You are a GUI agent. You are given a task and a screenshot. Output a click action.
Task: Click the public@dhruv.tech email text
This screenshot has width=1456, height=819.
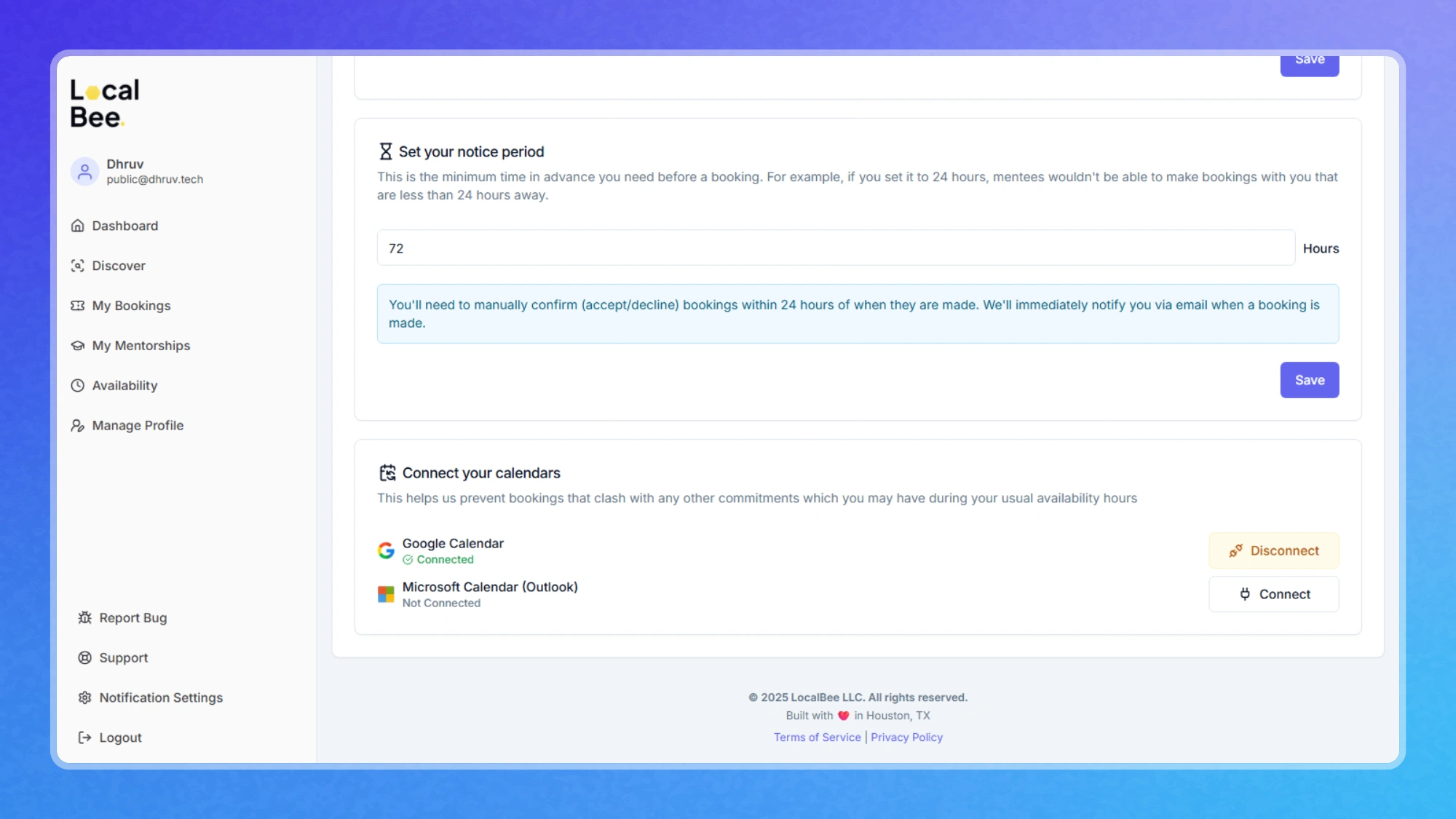(x=155, y=179)
